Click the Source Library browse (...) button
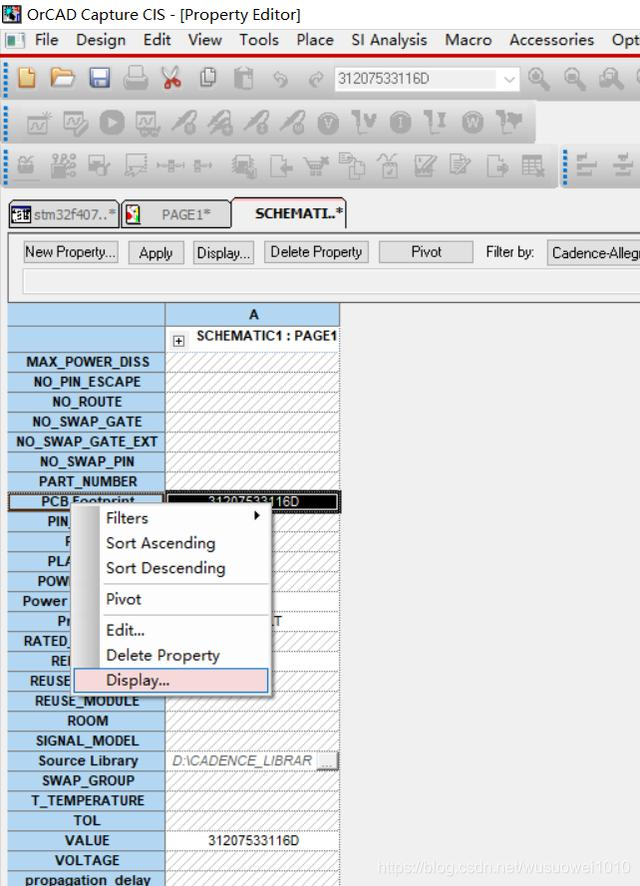Image resolution: width=640 pixels, height=886 pixels. point(327,761)
